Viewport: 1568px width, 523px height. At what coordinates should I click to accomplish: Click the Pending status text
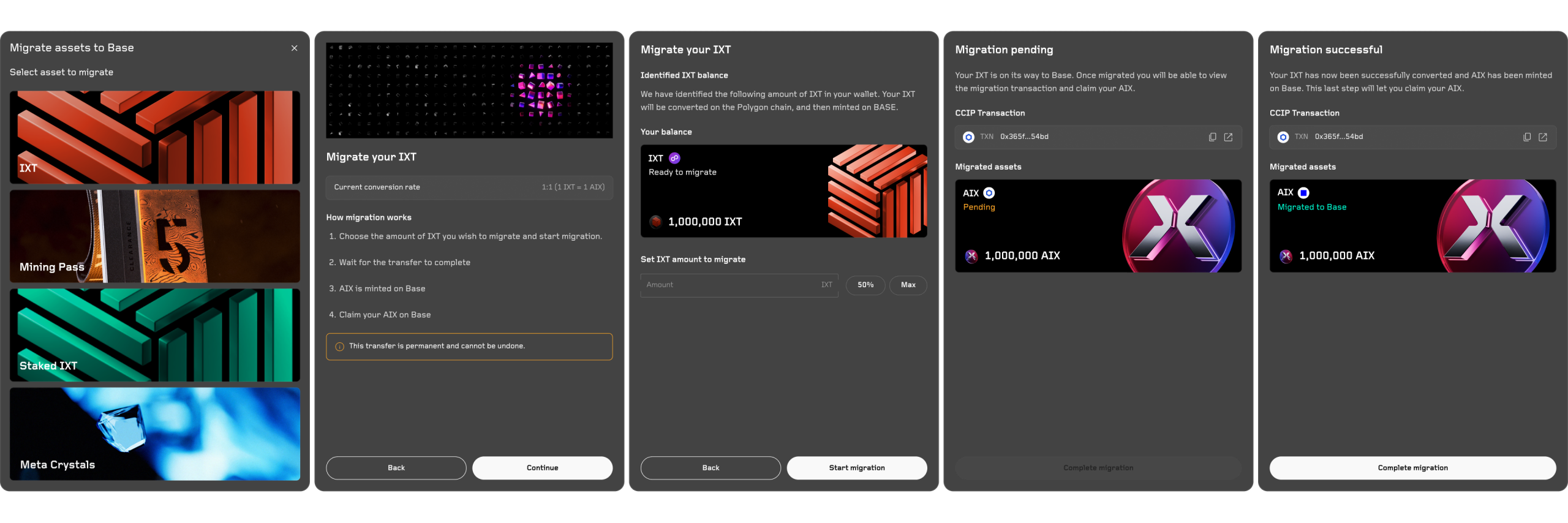tap(979, 207)
